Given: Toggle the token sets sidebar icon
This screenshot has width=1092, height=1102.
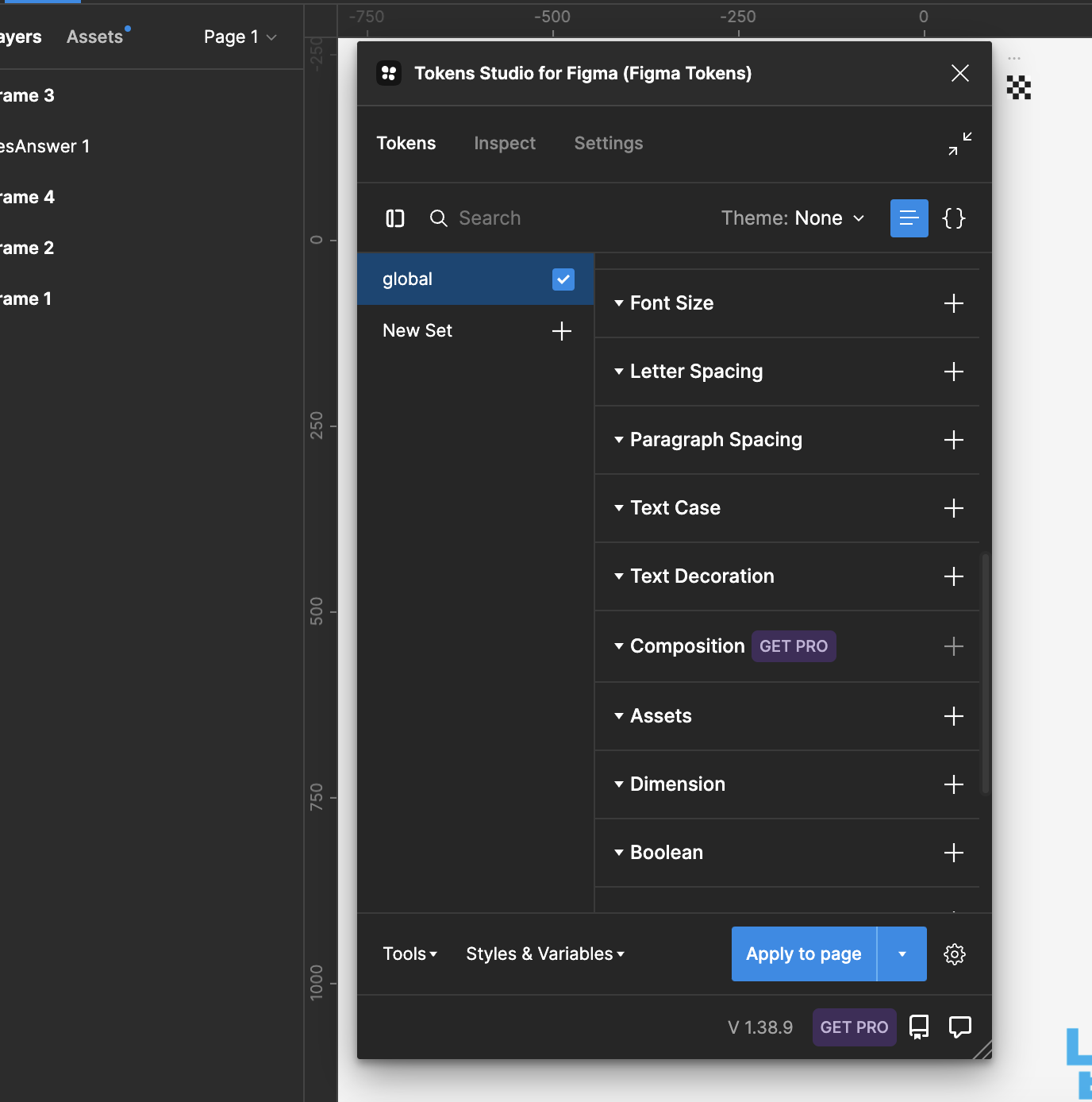Looking at the screenshot, I should point(395,218).
